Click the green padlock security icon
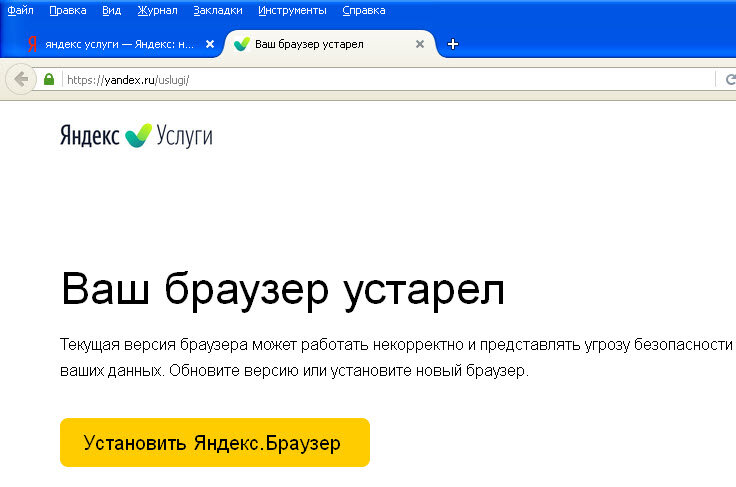The width and height of the screenshot is (736, 487). [x=49, y=79]
